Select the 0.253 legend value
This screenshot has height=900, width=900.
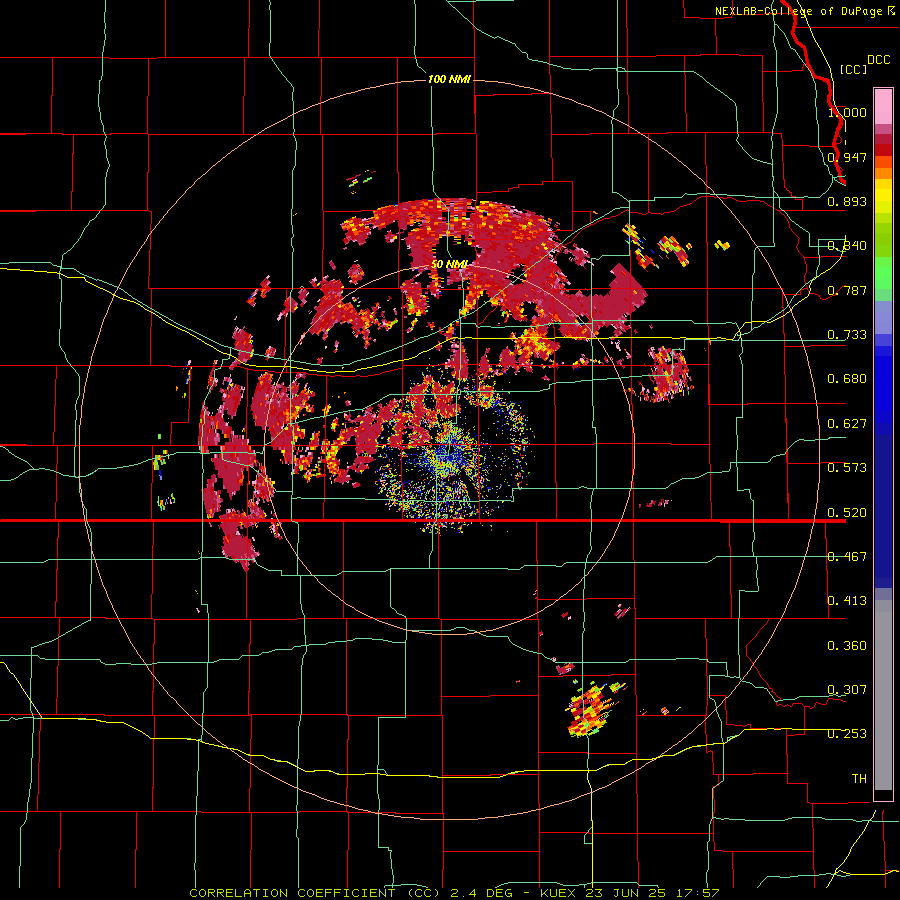[847, 734]
